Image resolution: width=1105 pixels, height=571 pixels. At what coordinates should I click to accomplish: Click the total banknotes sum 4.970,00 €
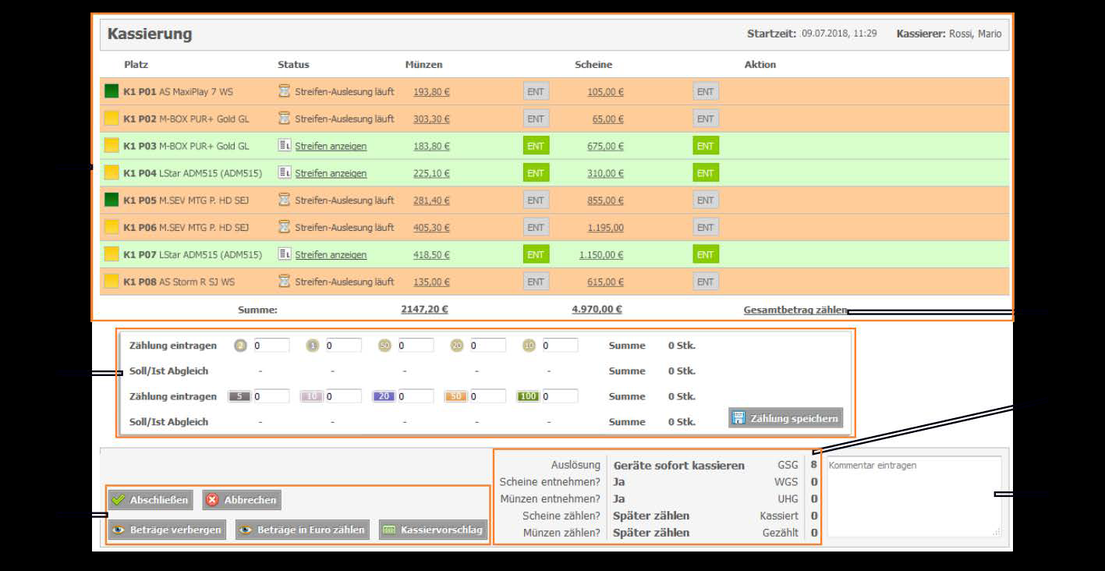click(597, 309)
